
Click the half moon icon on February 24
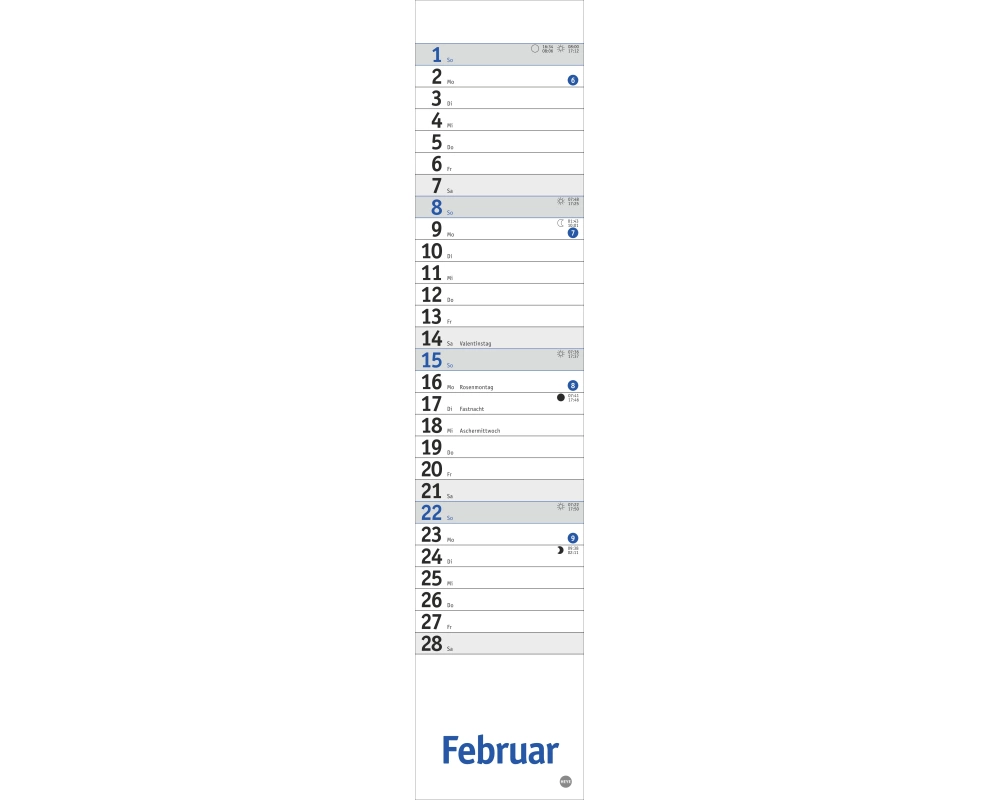(x=561, y=550)
